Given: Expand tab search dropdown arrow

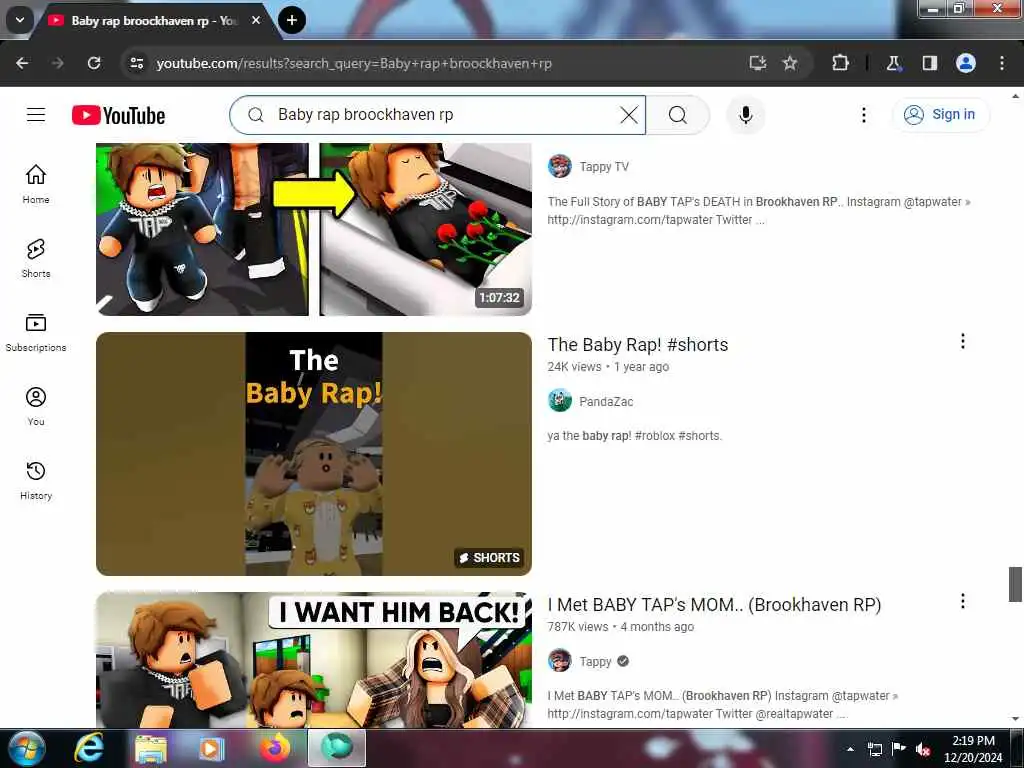Looking at the screenshot, I should tap(20, 20).
